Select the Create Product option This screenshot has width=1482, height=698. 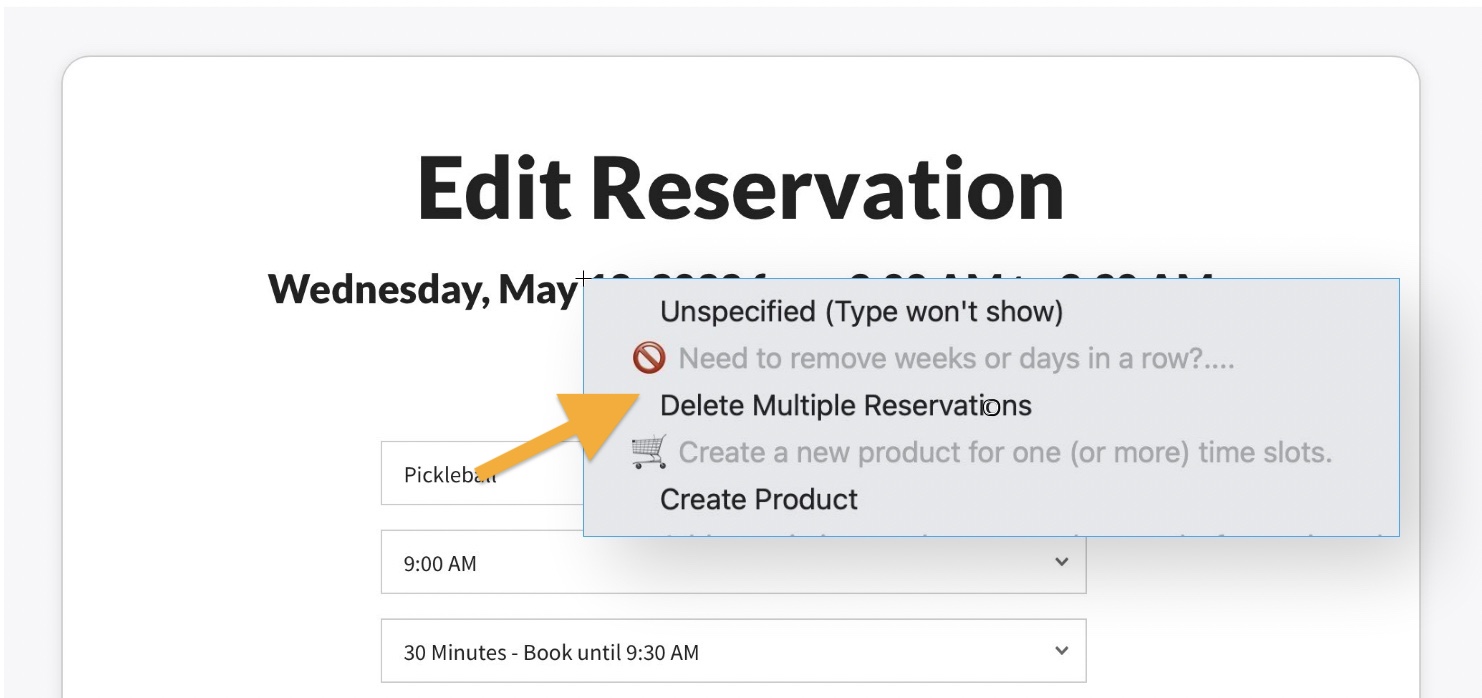click(759, 499)
